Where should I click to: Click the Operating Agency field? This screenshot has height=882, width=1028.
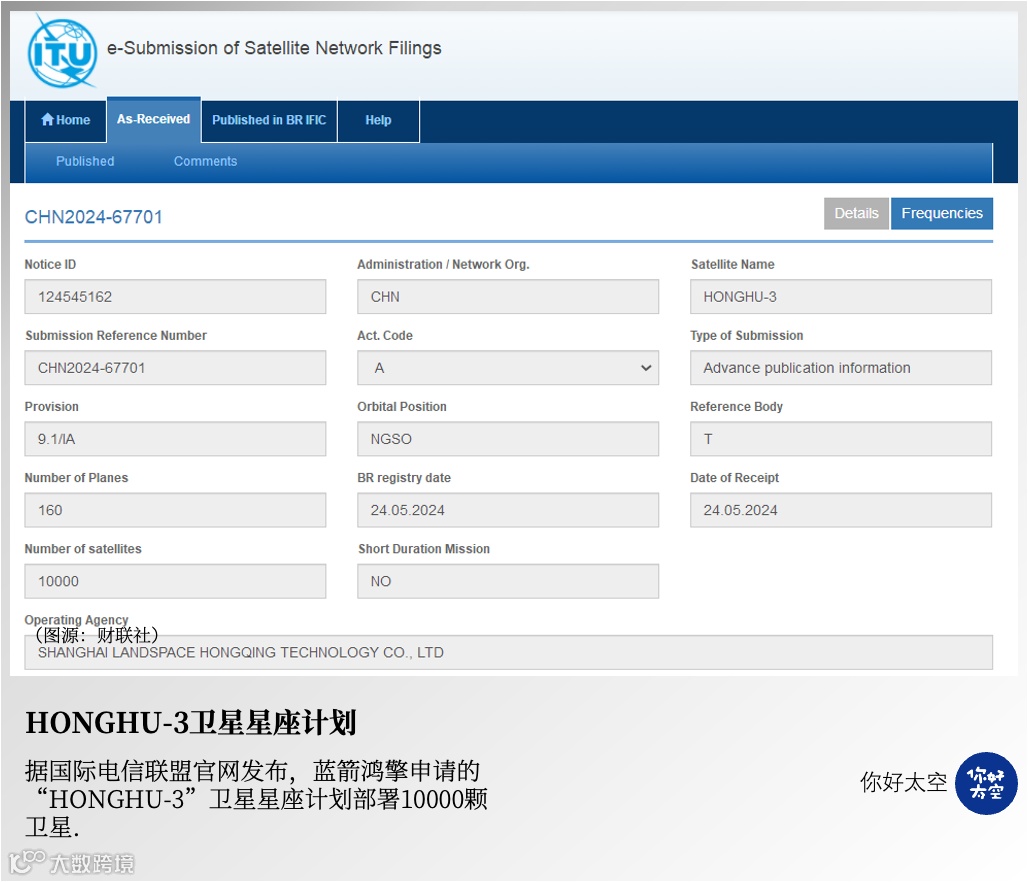pos(508,652)
